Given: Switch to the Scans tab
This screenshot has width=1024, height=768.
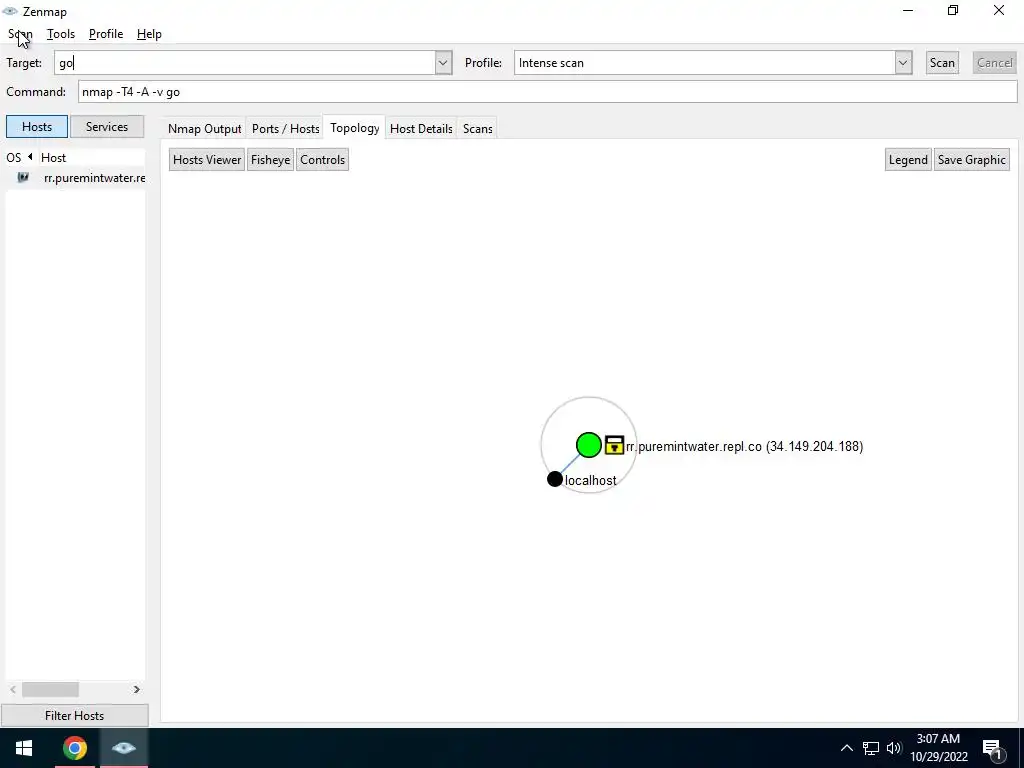Looking at the screenshot, I should [477, 129].
